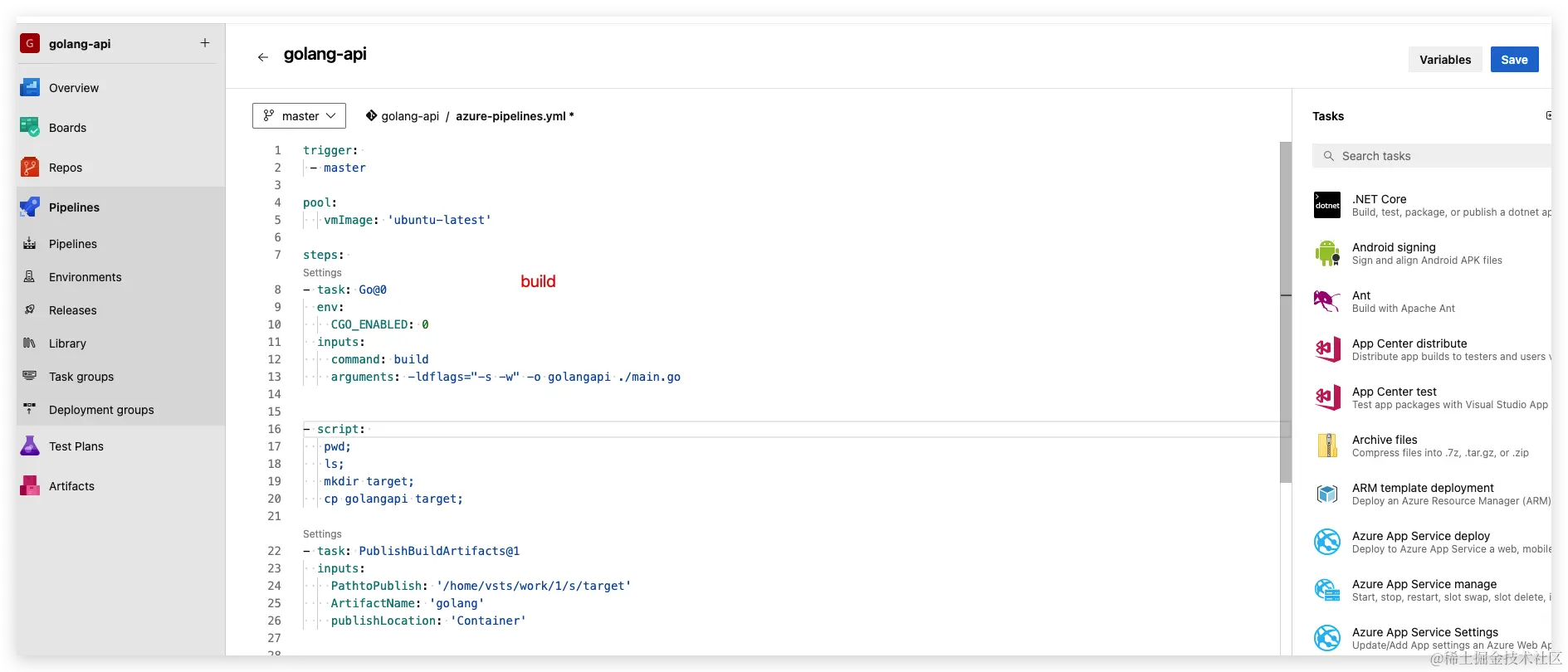This screenshot has width=1568, height=672.
Task: Click the Releases icon
Action: pos(30,309)
